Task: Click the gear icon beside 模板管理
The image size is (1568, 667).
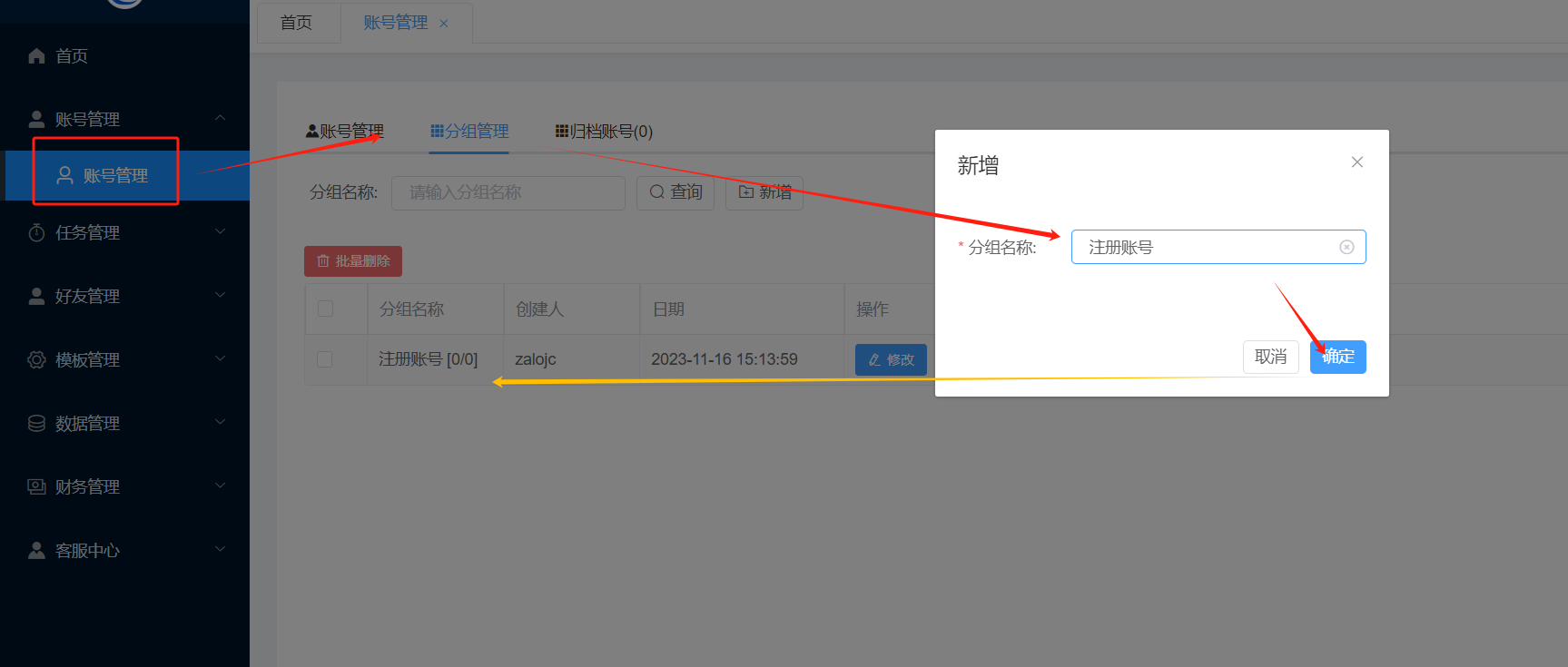Action: pos(36,360)
